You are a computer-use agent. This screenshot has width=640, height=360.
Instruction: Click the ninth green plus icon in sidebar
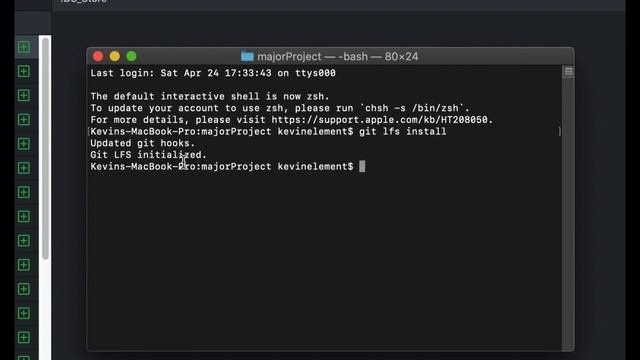pos(24,240)
